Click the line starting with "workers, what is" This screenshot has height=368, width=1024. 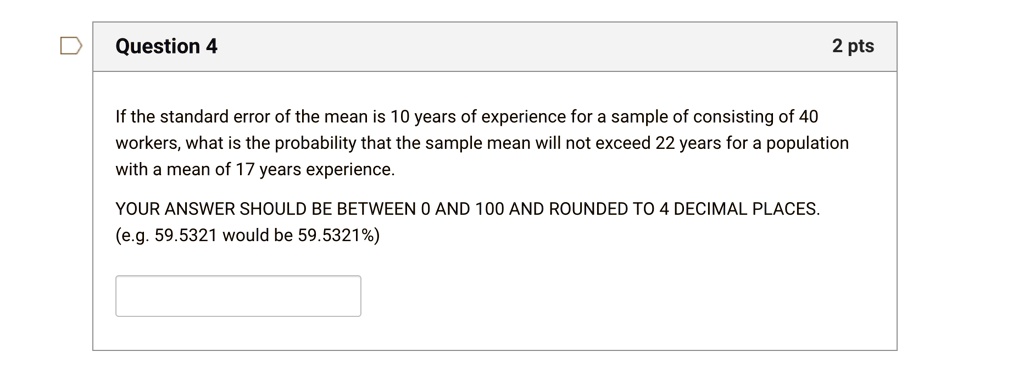pyautogui.click(x=482, y=144)
